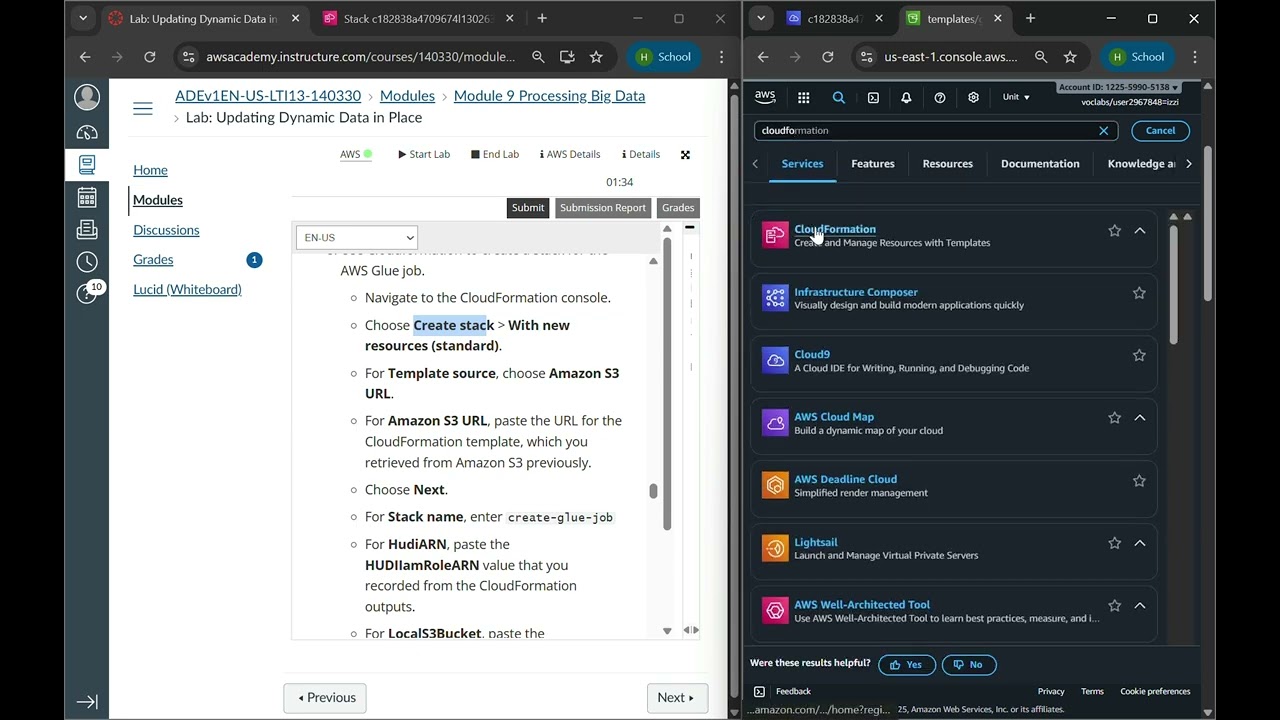1280x720 pixels.
Task: Collapse the Lightsail result chevron
Action: tap(1139, 543)
